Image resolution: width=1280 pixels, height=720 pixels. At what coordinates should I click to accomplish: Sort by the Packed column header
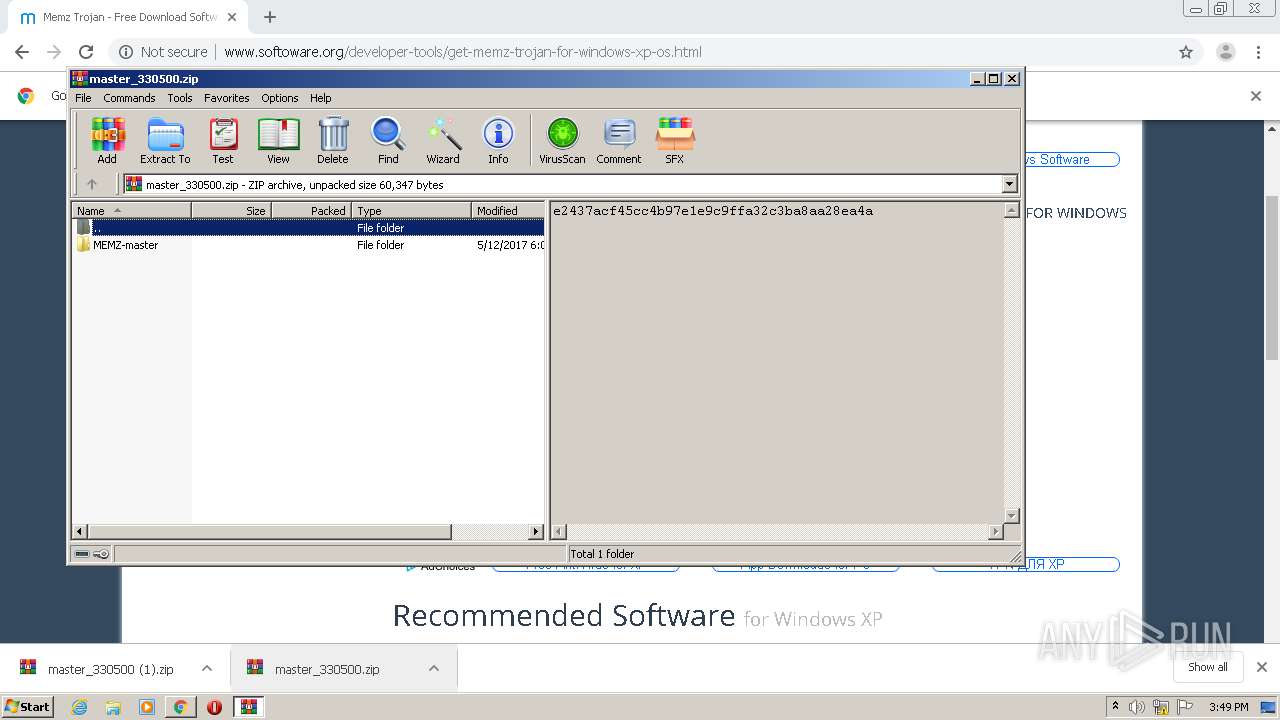[x=311, y=210]
